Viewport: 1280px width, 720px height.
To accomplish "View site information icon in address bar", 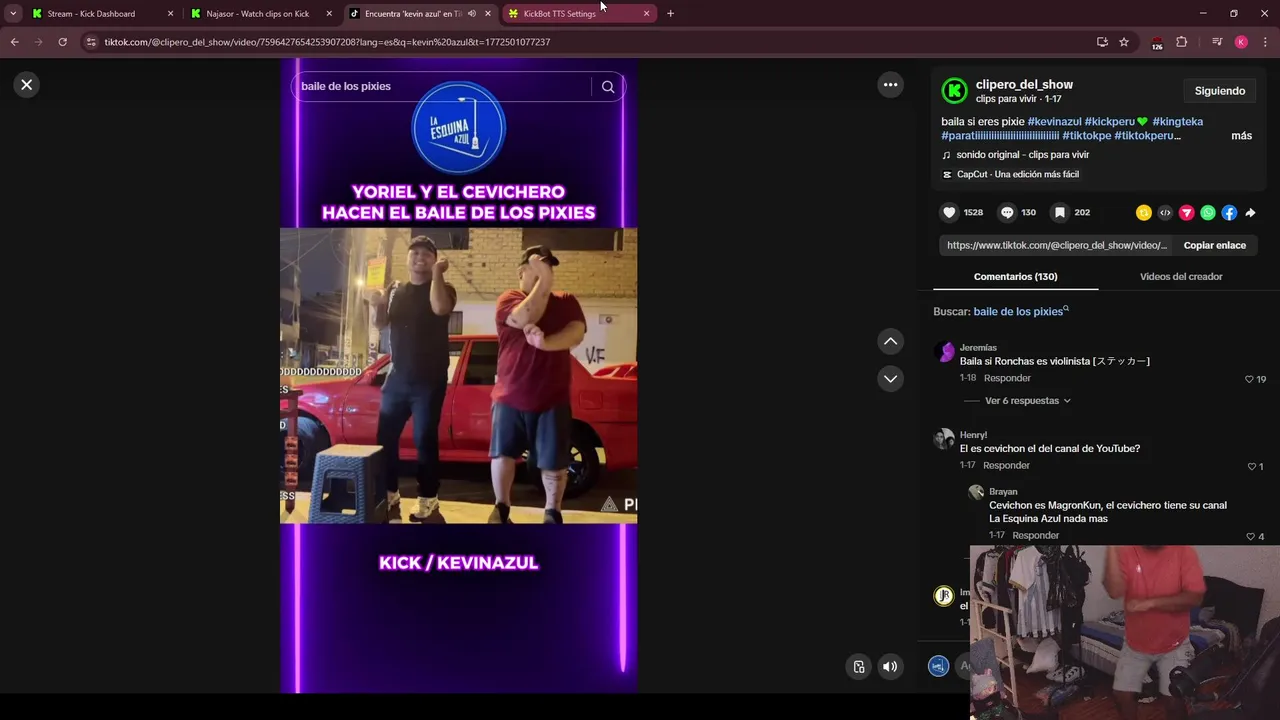I will [x=91, y=42].
